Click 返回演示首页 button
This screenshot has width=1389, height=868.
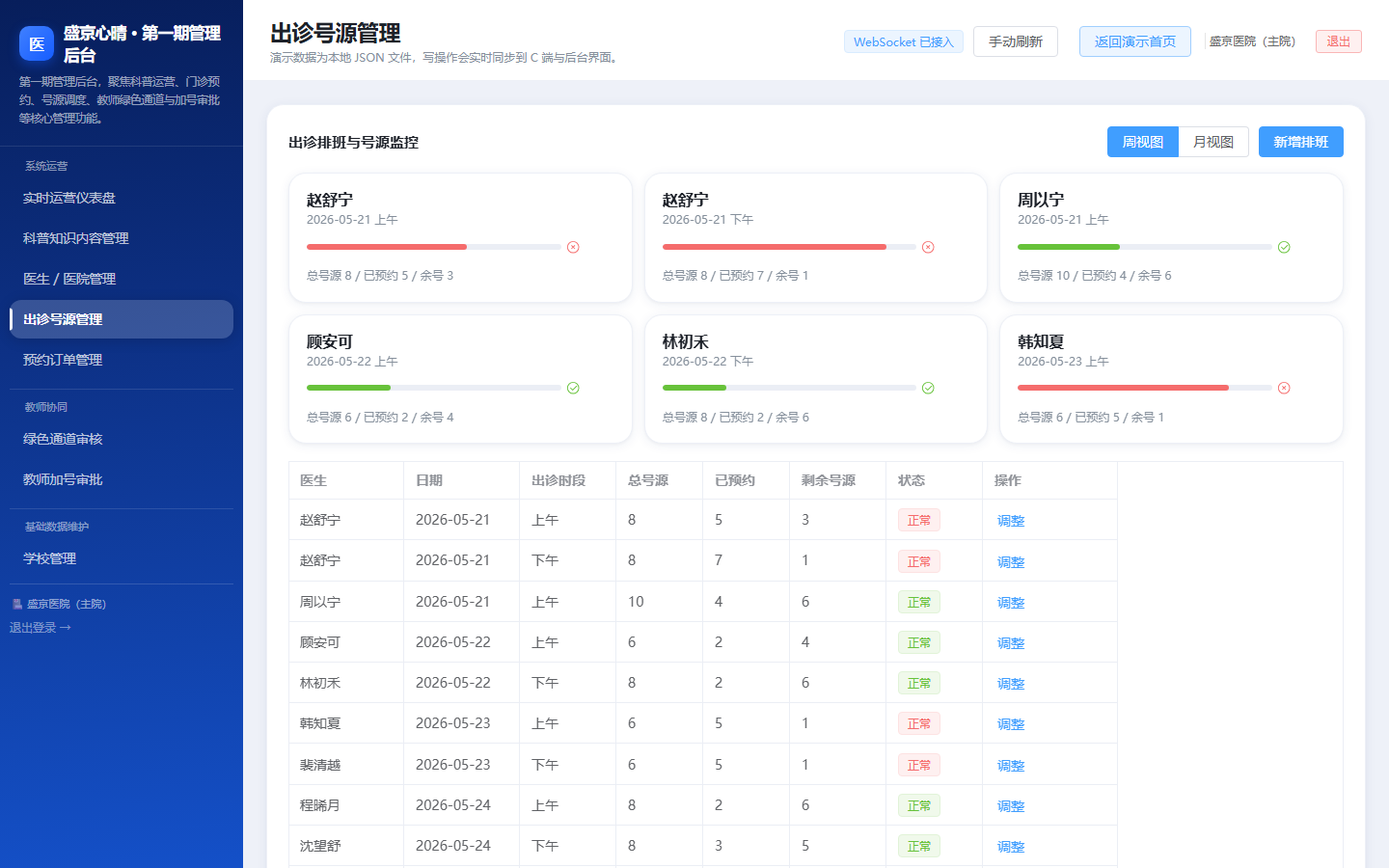1135,41
